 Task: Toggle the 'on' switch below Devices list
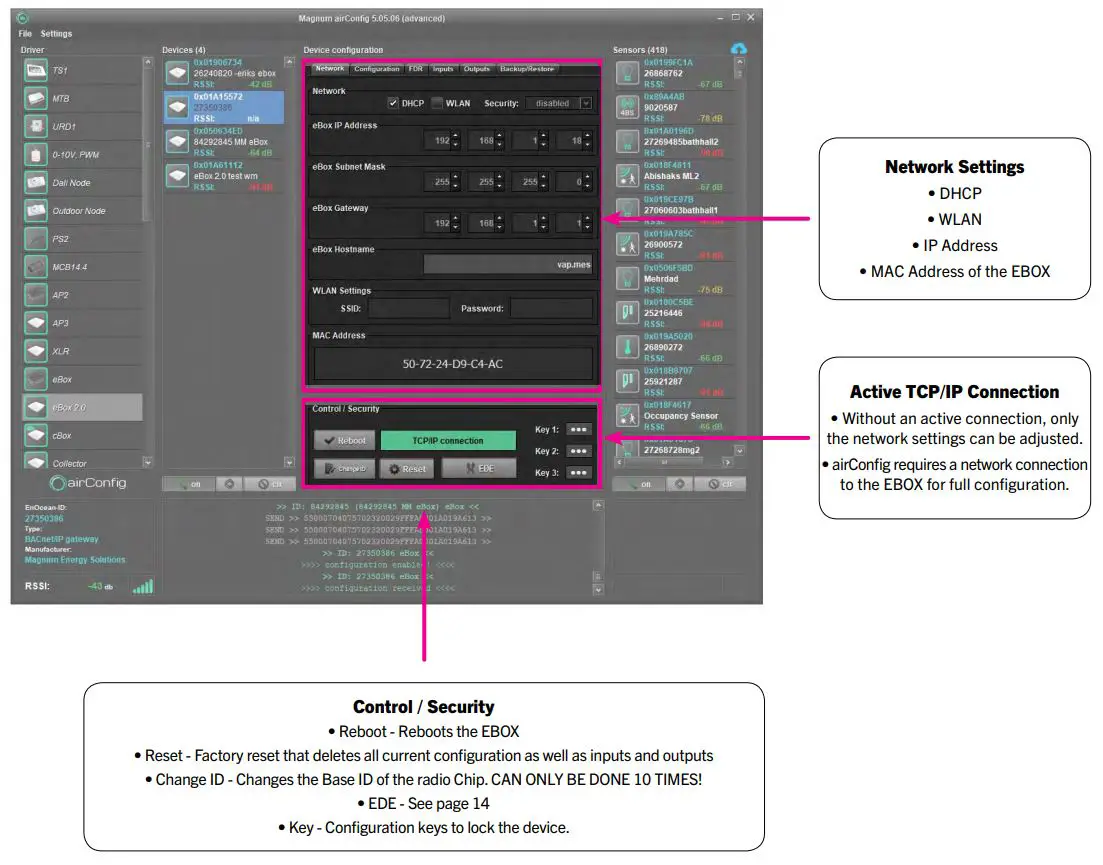click(187, 483)
